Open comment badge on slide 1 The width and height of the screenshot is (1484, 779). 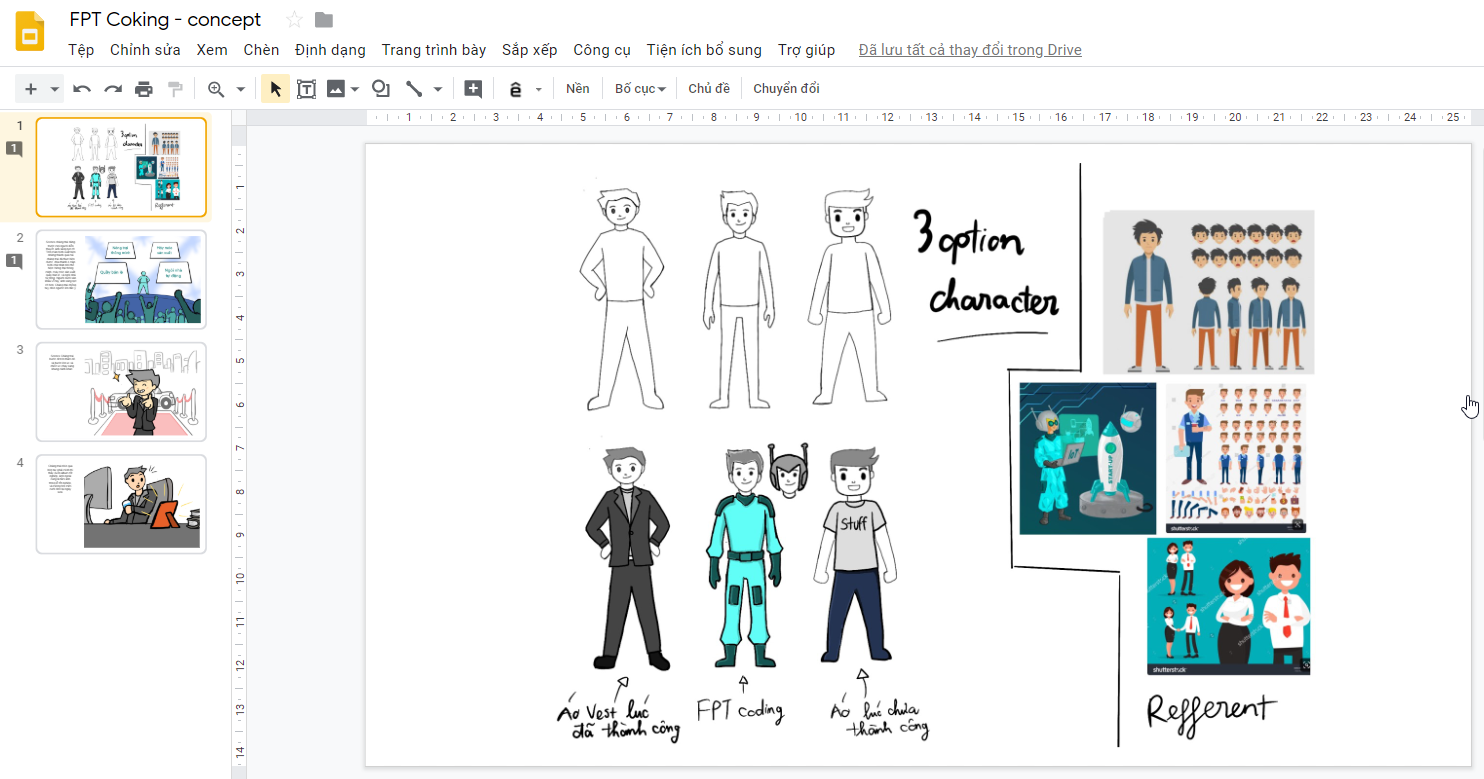tap(15, 150)
